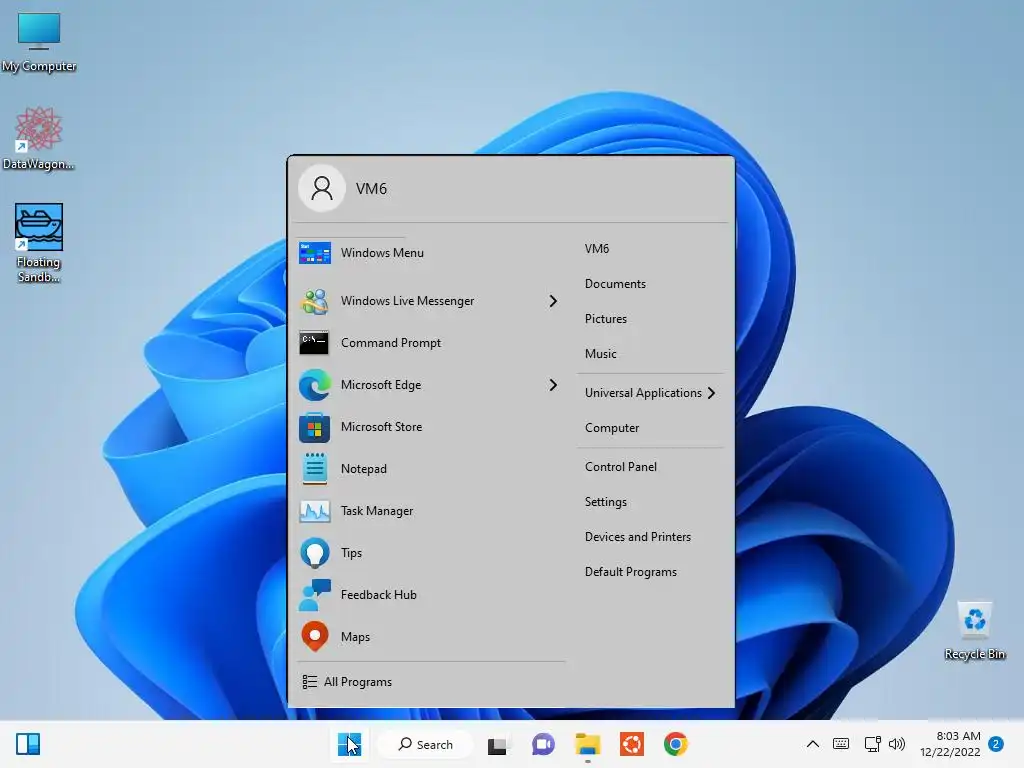The image size is (1024, 768).
Task: Show hidden icons in system tray
Action: (813, 744)
